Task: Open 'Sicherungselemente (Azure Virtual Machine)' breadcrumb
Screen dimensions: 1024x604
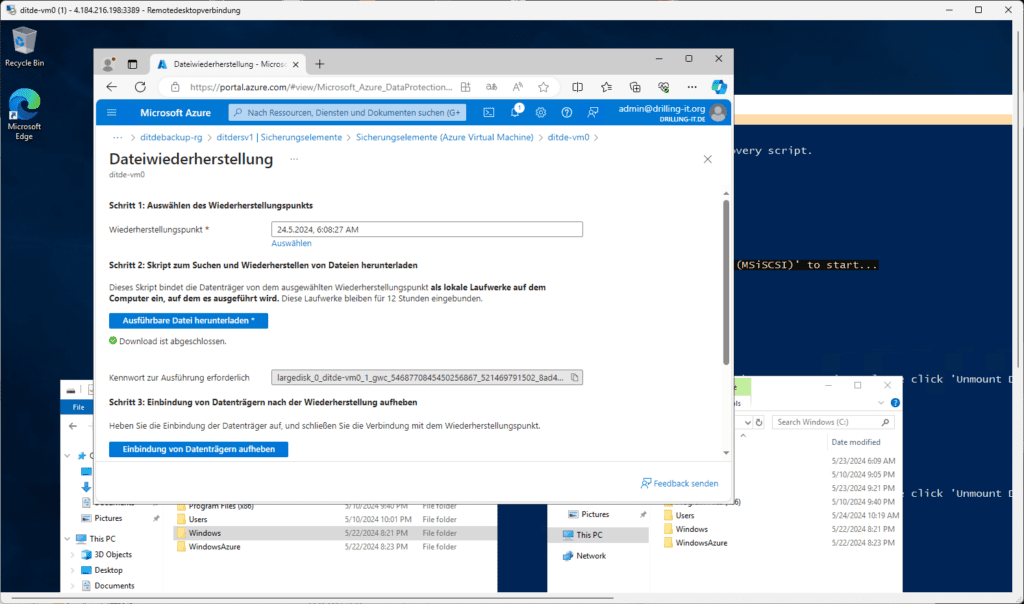Action: 445,137
